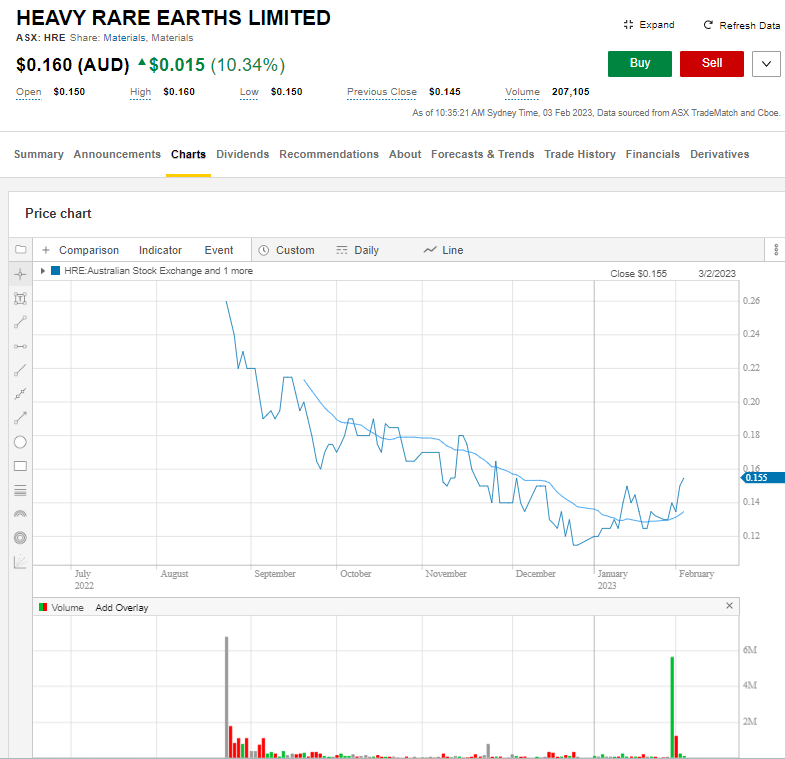Open the Recommendations tab
The image size is (785, 759).
coord(329,154)
